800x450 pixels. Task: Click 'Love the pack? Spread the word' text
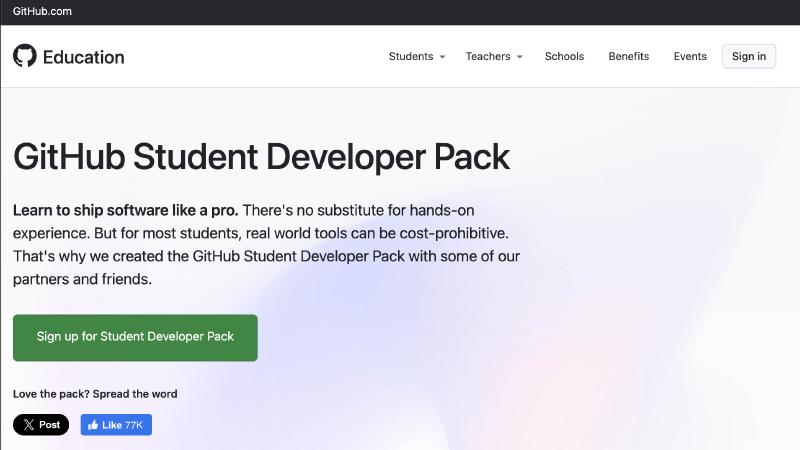click(95, 394)
